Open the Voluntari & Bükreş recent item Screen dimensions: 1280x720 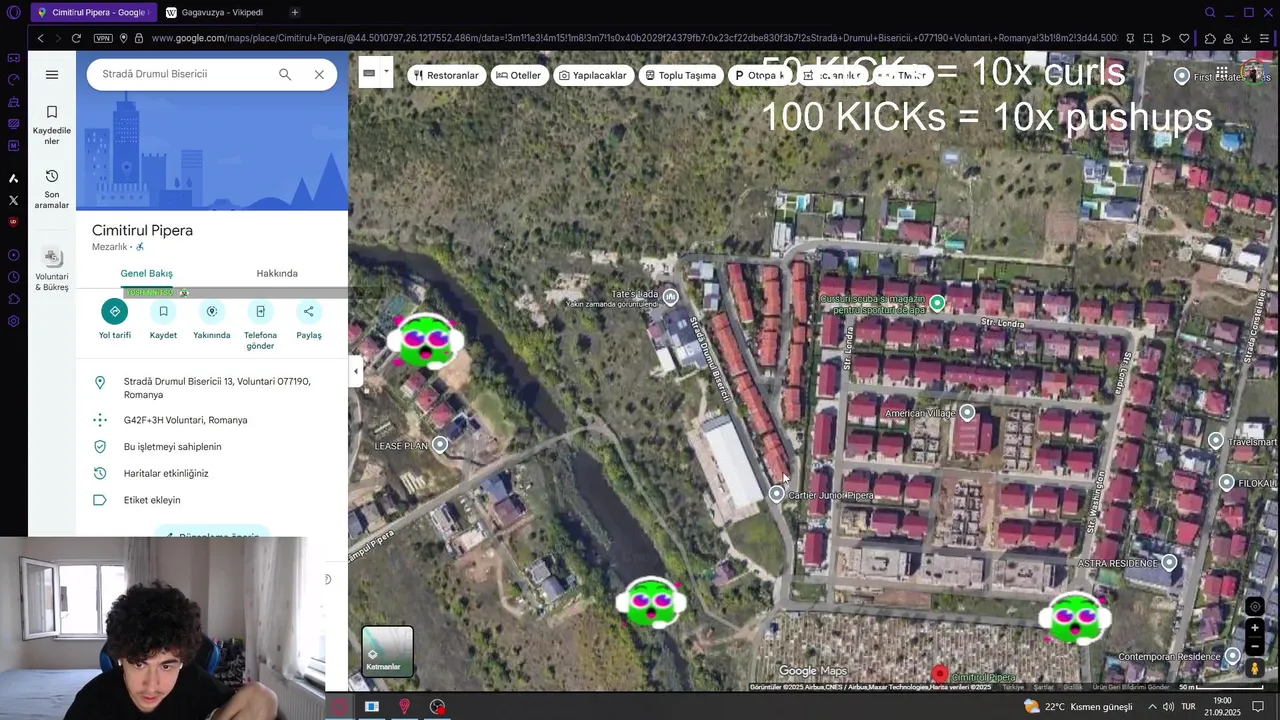(52, 270)
